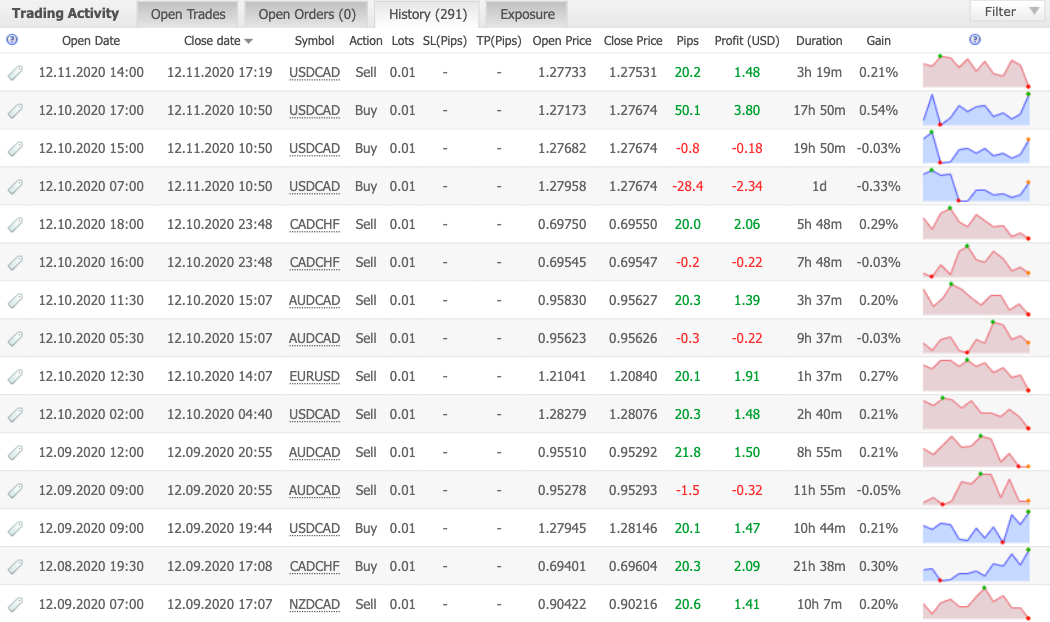Click the NZDCAD symbol link
The height and width of the screenshot is (622, 1050).
tap(314, 605)
